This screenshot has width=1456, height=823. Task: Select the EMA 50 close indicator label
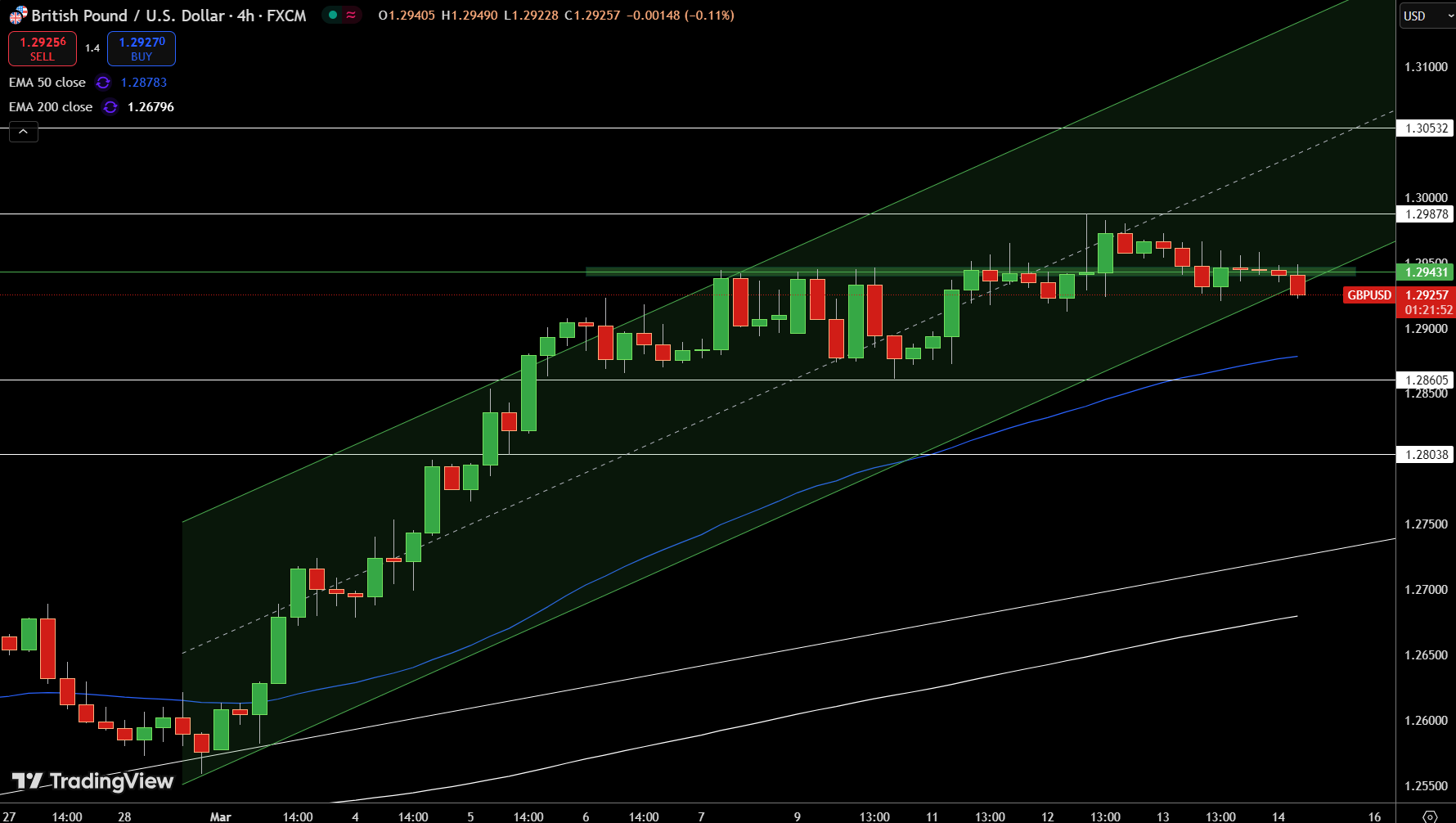click(x=47, y=83)
